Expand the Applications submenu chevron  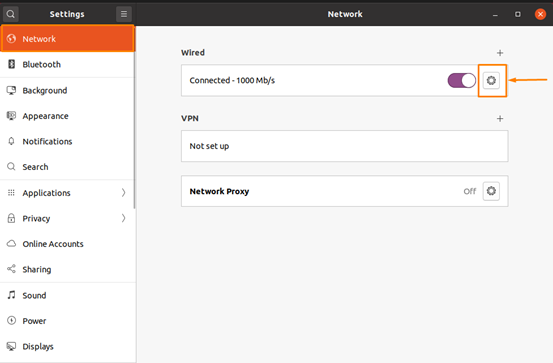pos(123,193)
